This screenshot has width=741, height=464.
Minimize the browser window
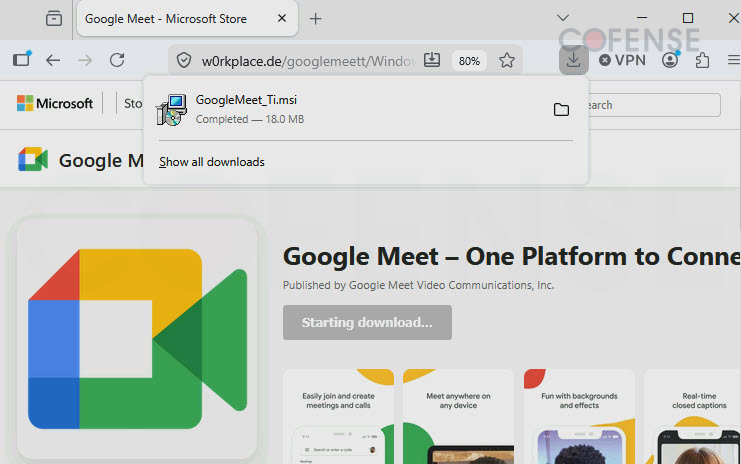[642, 18]
